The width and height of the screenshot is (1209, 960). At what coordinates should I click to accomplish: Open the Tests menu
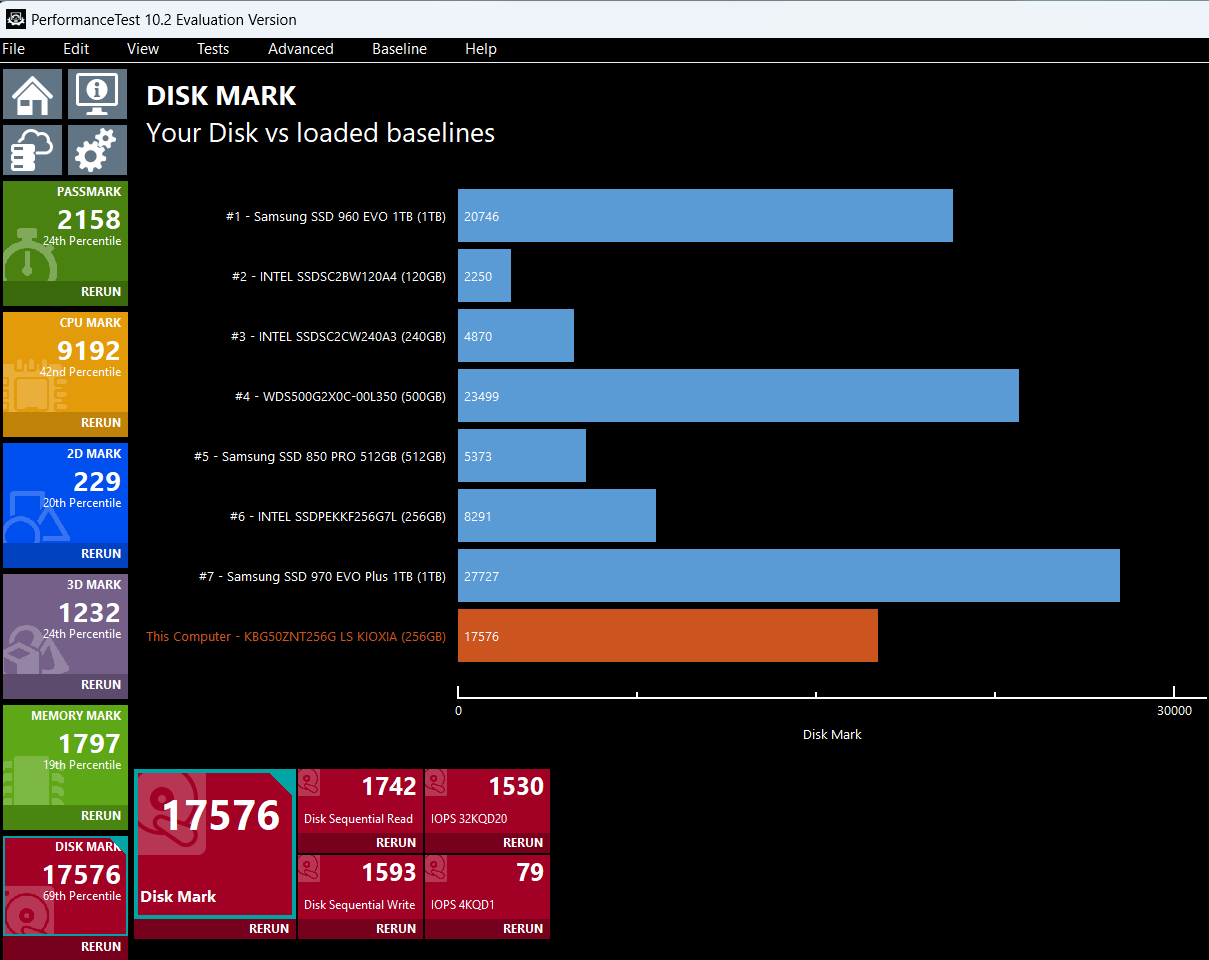coord(212,49)
